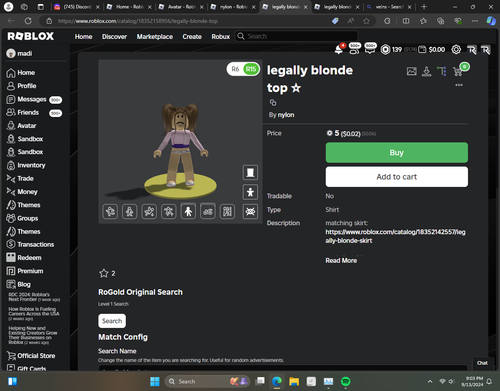Switch avatar preview to R6
This screenshot has height=391, width=500.
[x=235, y=69]
